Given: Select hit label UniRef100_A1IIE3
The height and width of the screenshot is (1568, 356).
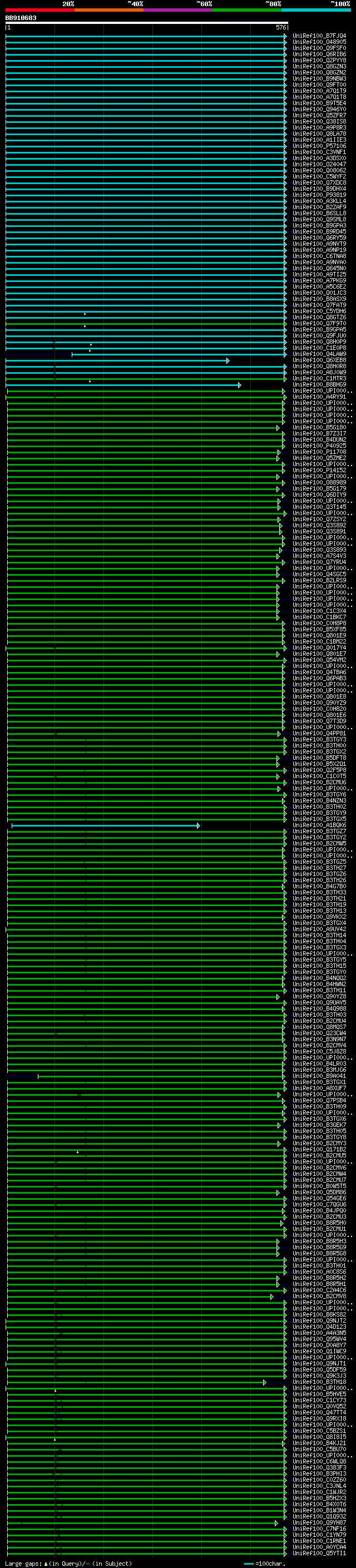Looking at the screenshot, I should (319, 140).
